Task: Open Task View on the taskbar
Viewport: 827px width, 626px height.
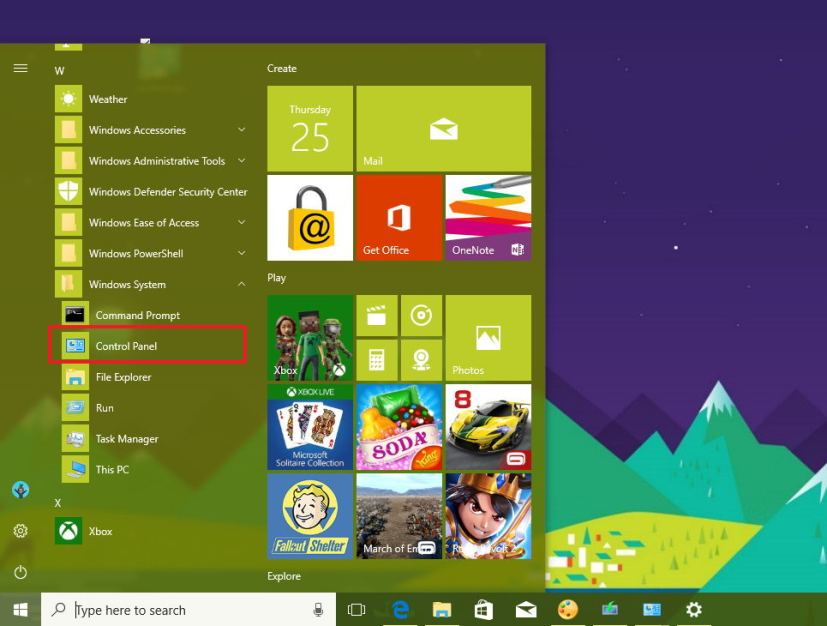Action: 357,610
